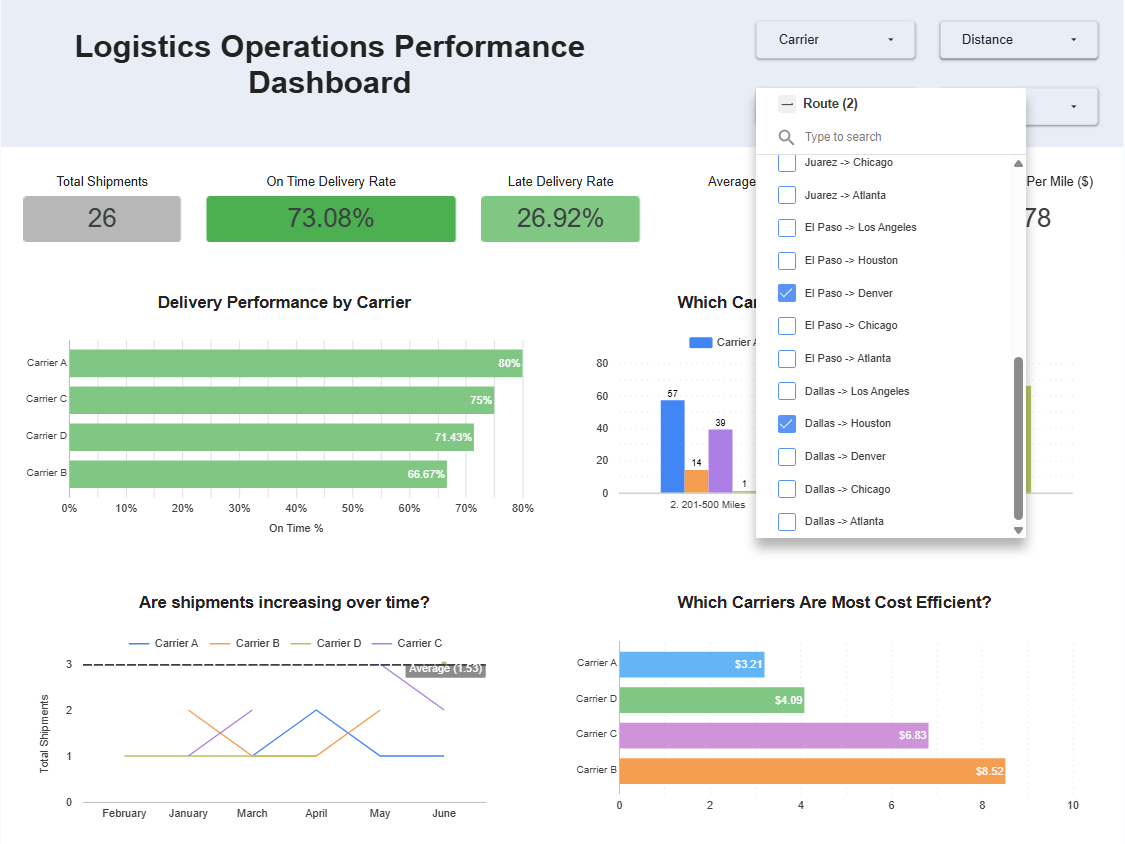Click the On Time Delivery Rate 73.08% card
The height and width of the screenshot is (844, 1125).
click(331, 218)
